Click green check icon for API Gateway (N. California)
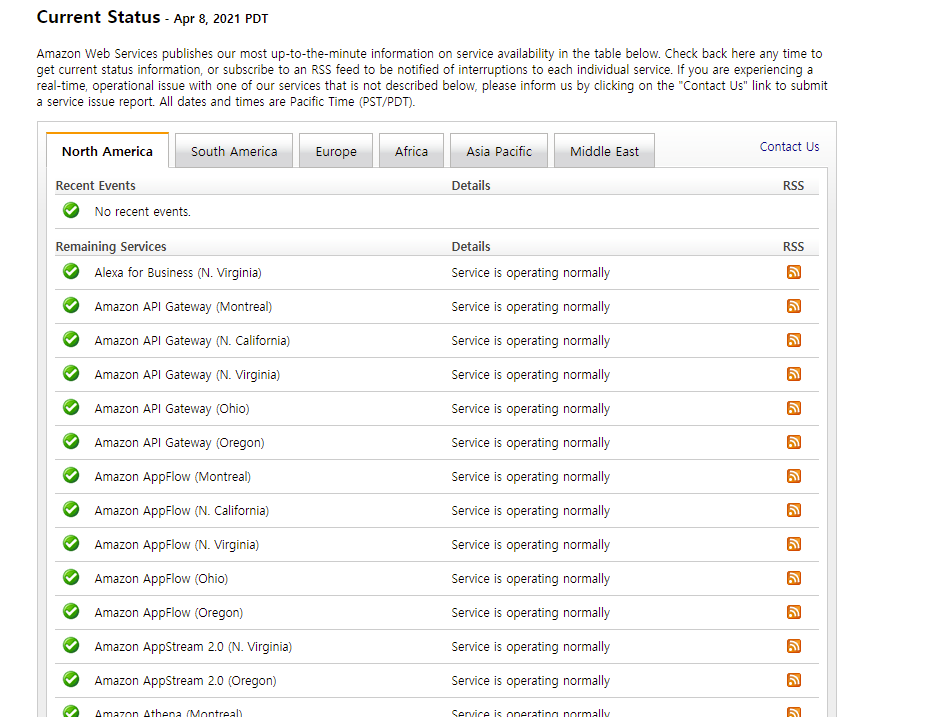934x717 pixels. (71, 339)
